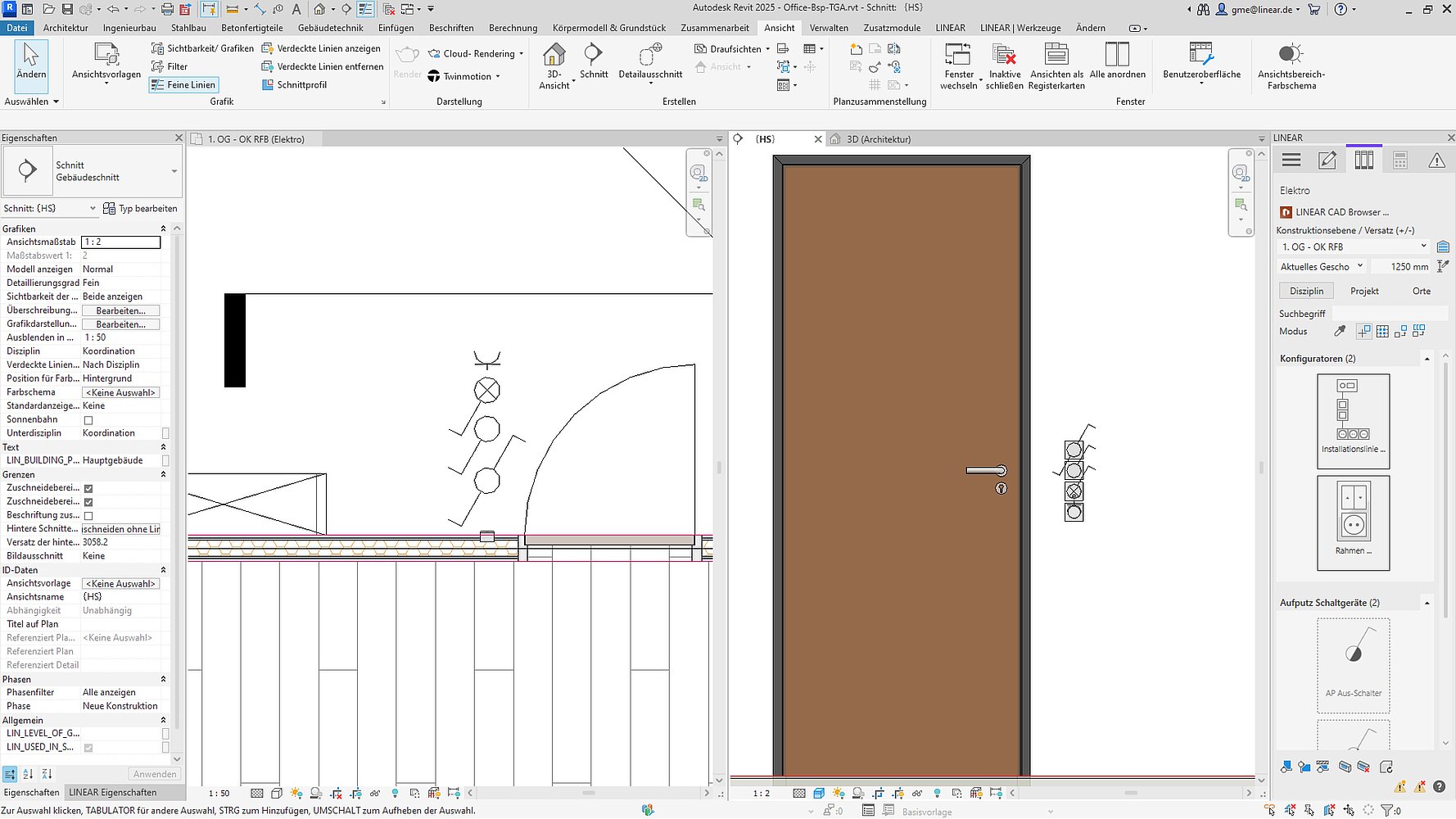The height and width of the screenshot is (819, 1456).
Task: Click the Ansichtsmaßstab input field
Action: pos(120,242)
